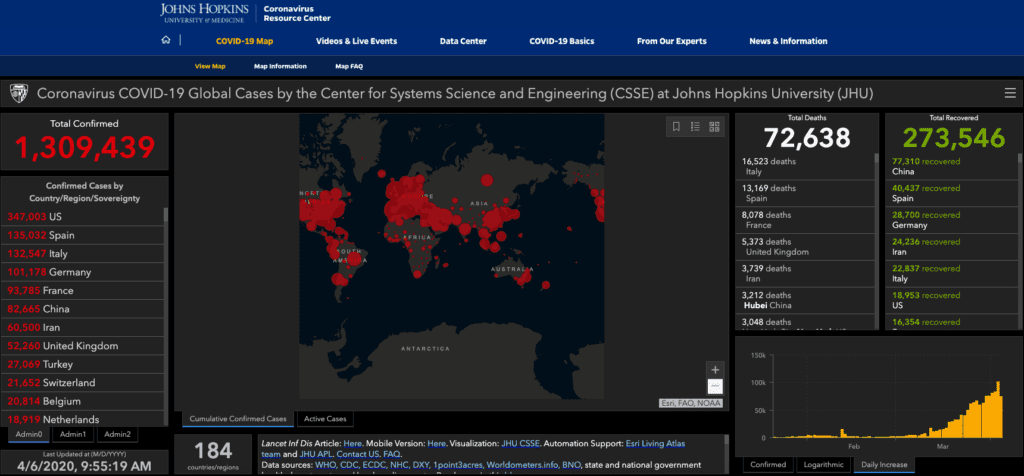Switch to the Active Cases map tab
This screenshot has width=1024, height=476.
pos(325,419)
